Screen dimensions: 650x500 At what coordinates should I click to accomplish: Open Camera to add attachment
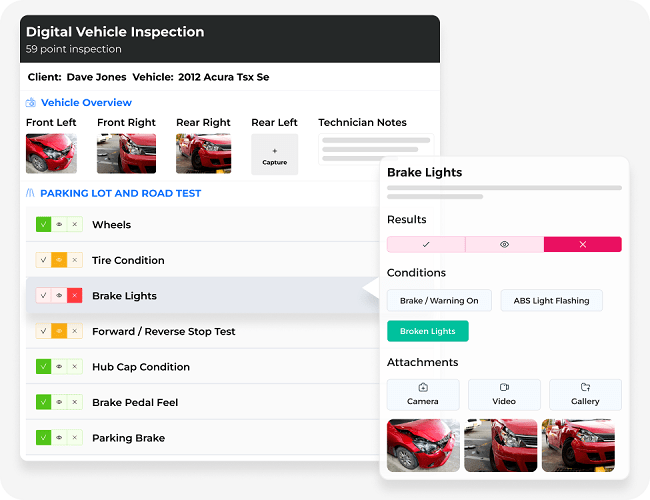coord(423,394)
